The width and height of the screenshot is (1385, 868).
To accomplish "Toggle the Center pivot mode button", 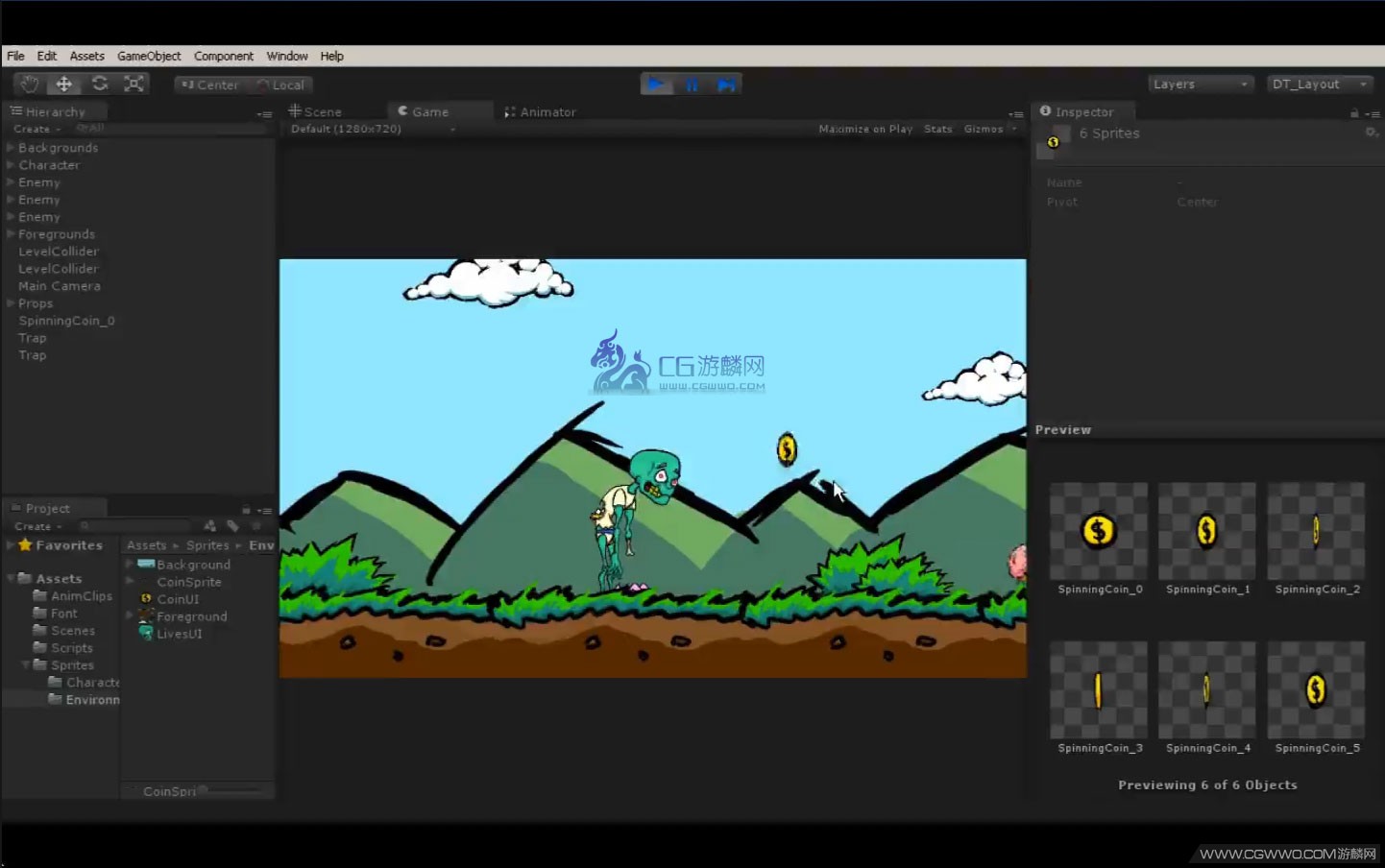I will 209,84.
